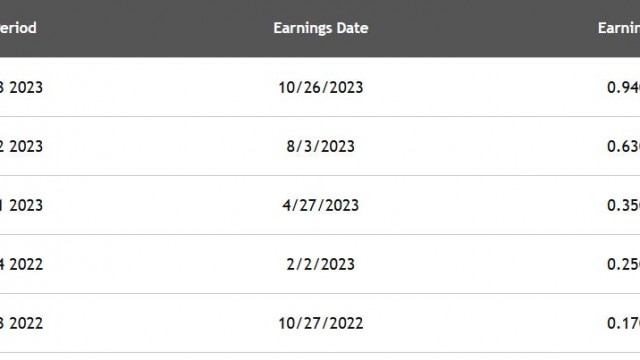Viewport: 640px width, 360px height.
Task: Click the 0.94 earnings value
Action: pos(623,87)
